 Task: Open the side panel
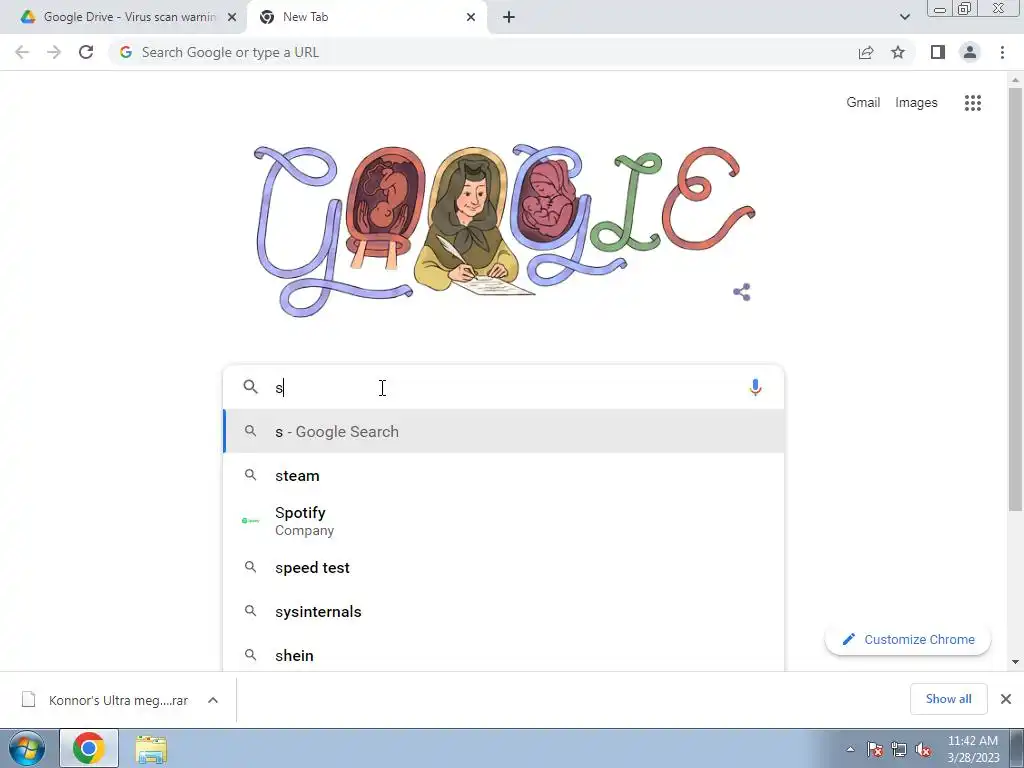coord(938,52)
